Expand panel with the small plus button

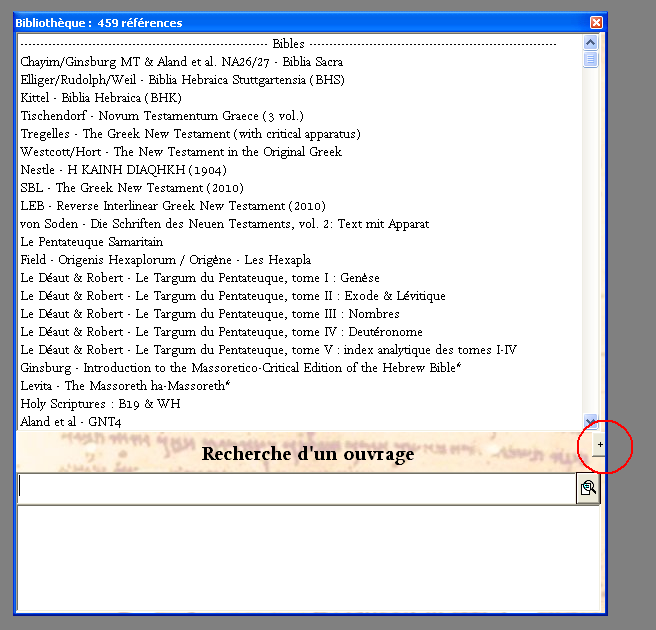tap(600, 445)
